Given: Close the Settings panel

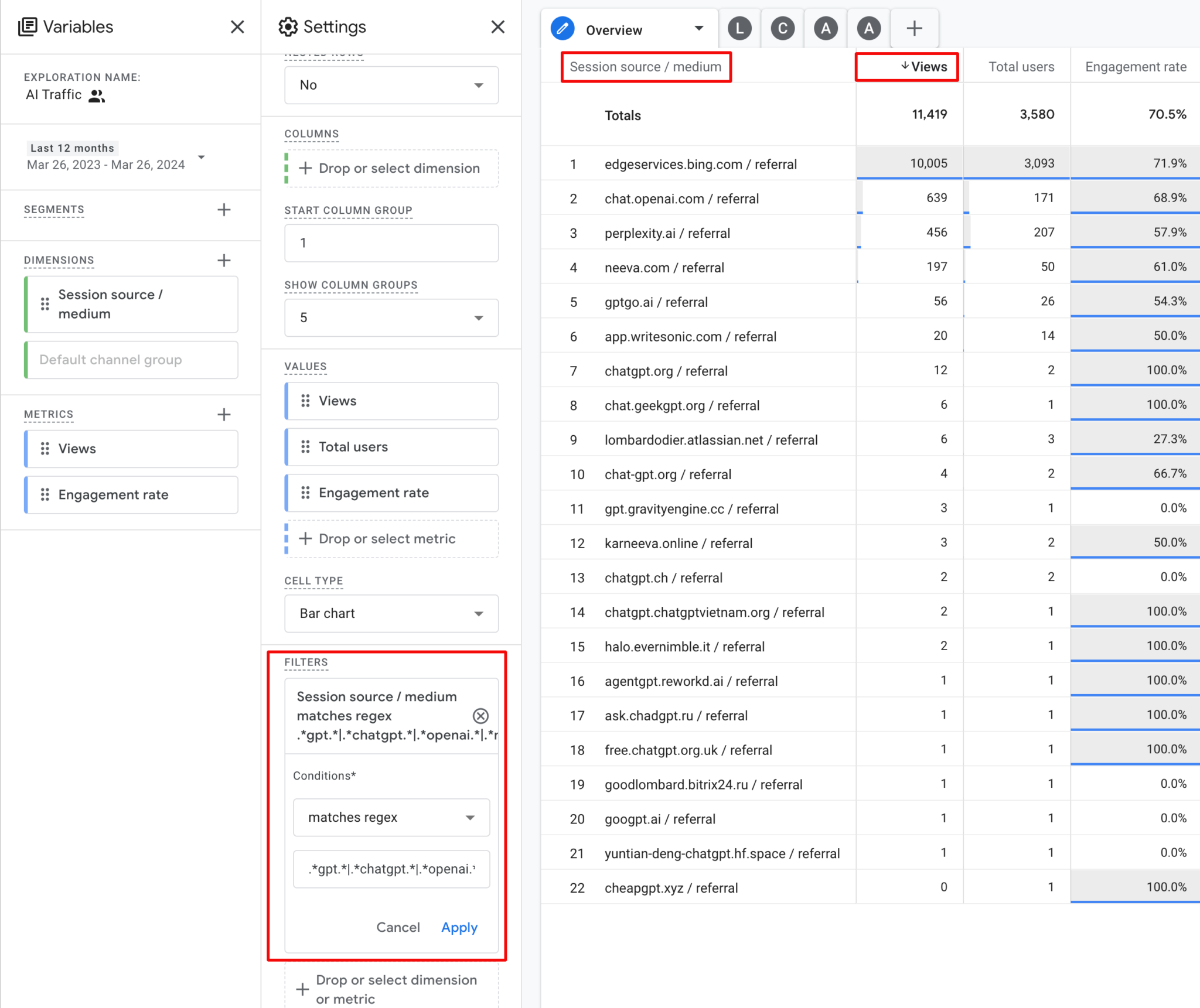Looking at the screenshot, I should pyautogui.click(x=497, y=27).
